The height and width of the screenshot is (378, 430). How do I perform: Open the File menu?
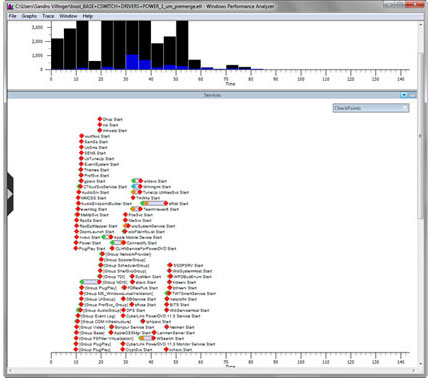coord(12,16)
